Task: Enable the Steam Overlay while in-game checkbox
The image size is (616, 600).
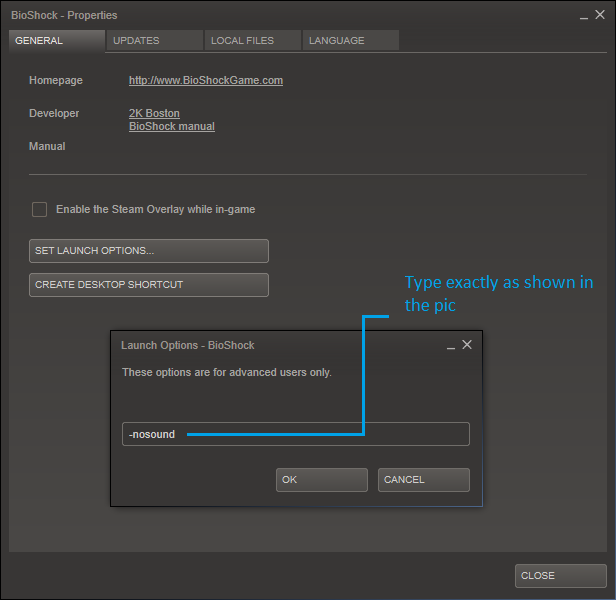Action: [x=40, y=209]
